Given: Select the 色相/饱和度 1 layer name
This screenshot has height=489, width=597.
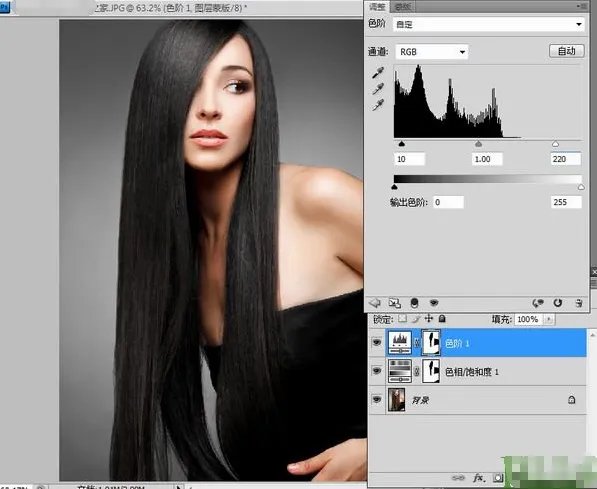Looking at the screenshot, I should pos(472,371).
